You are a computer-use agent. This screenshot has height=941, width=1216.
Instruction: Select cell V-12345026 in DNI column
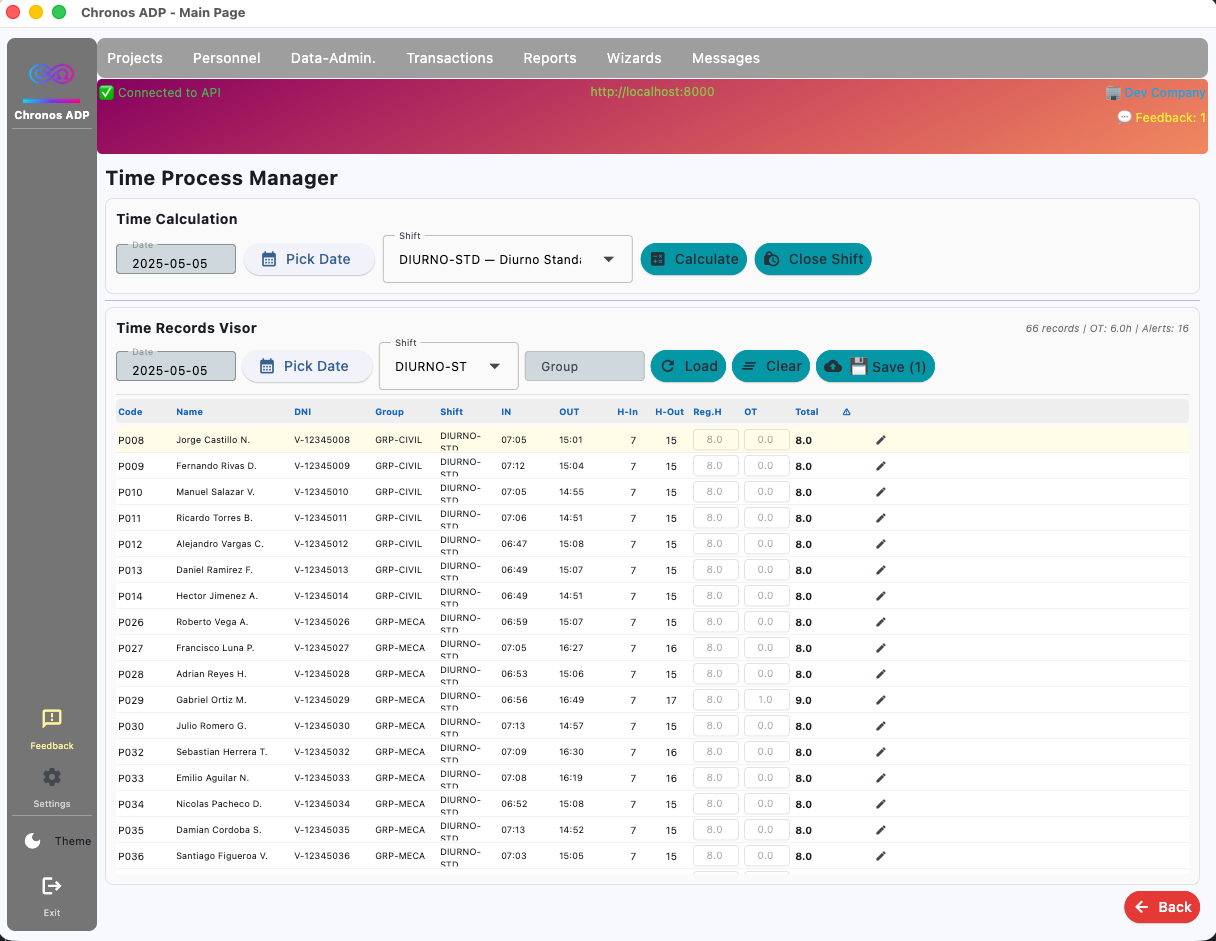322,622
